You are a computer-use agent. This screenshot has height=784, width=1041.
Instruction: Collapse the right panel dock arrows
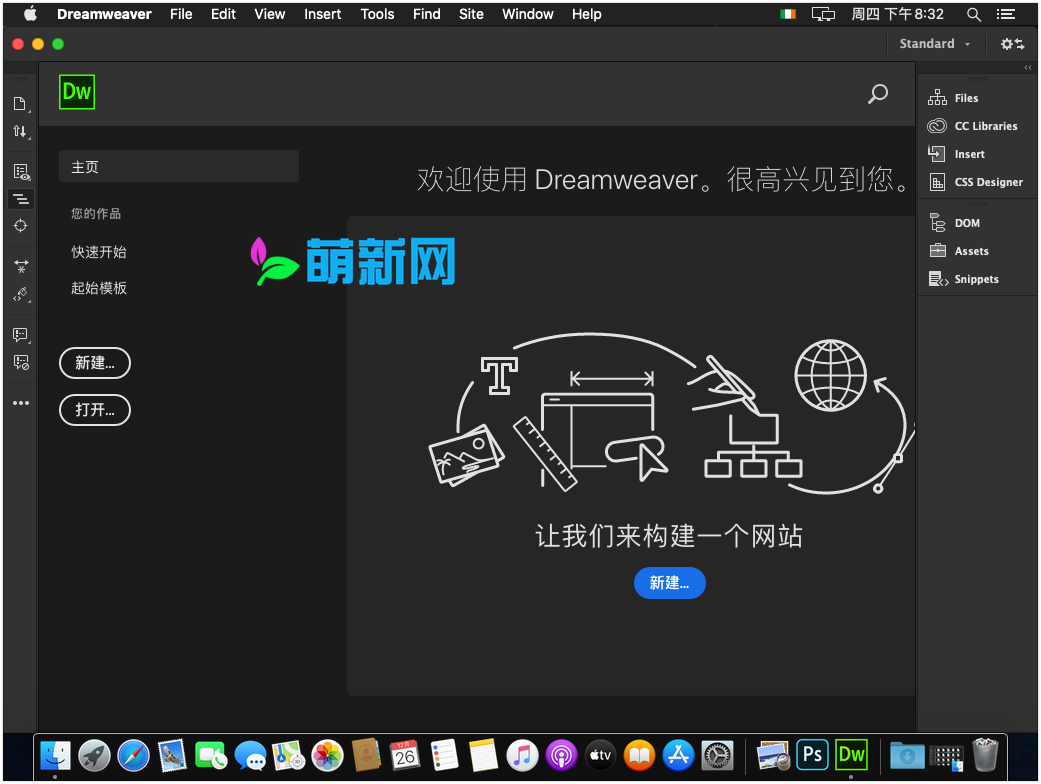(1027, 67)
